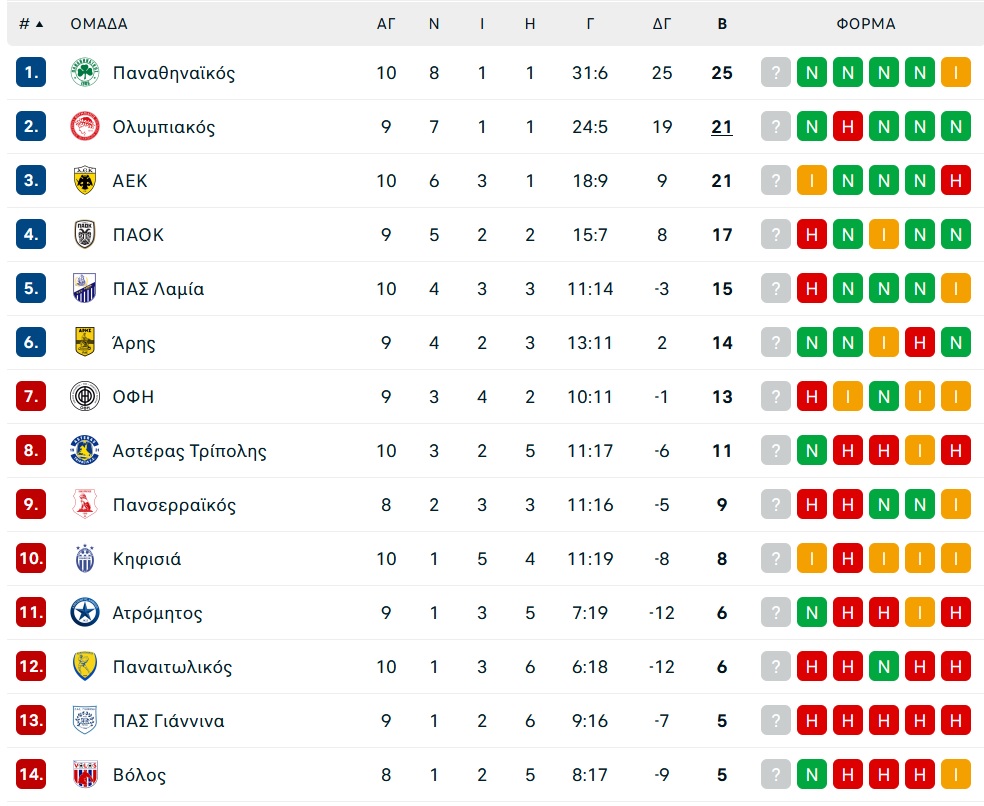Image resolution: width=984 pixels, height=806 pixels.
Task: Click the ΟΦΗ circular logo
Action: [85, 397]
